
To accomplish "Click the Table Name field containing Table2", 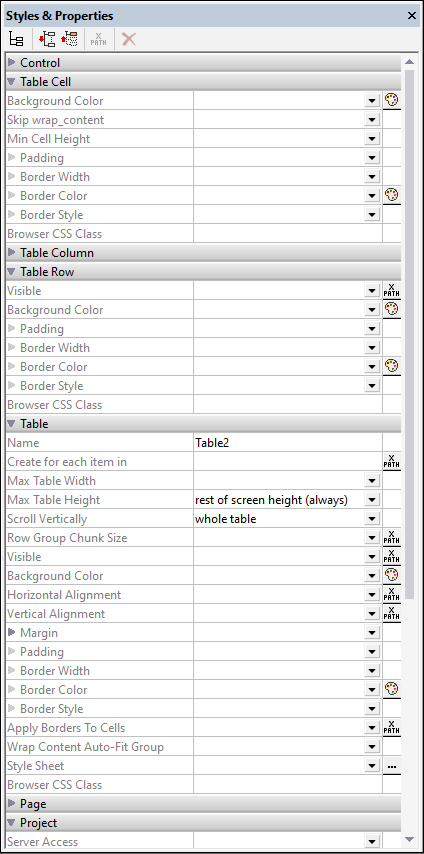I will tap(288, 442).
